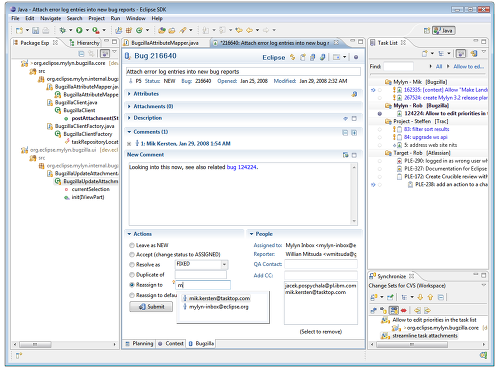Switch to the Context tab at editor bottom
Viewport: 500px width, 372px height.
coord(171,343)
